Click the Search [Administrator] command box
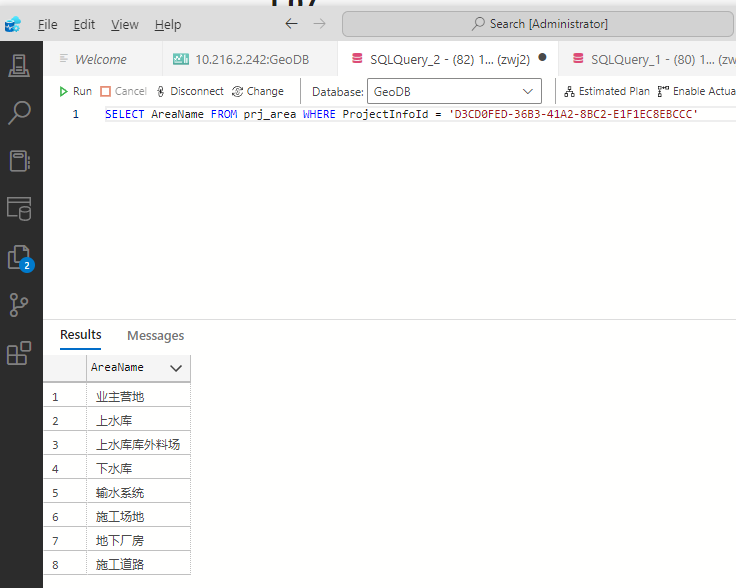This screenshot has width=736, height=588. [538, 24]
